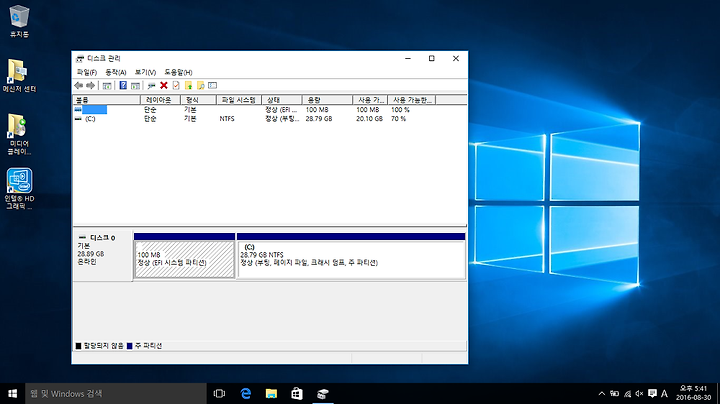The width and height of the screenshot is (720, 404).
Task: Click the last toolbar settings list icon
Action: (212, 85)
